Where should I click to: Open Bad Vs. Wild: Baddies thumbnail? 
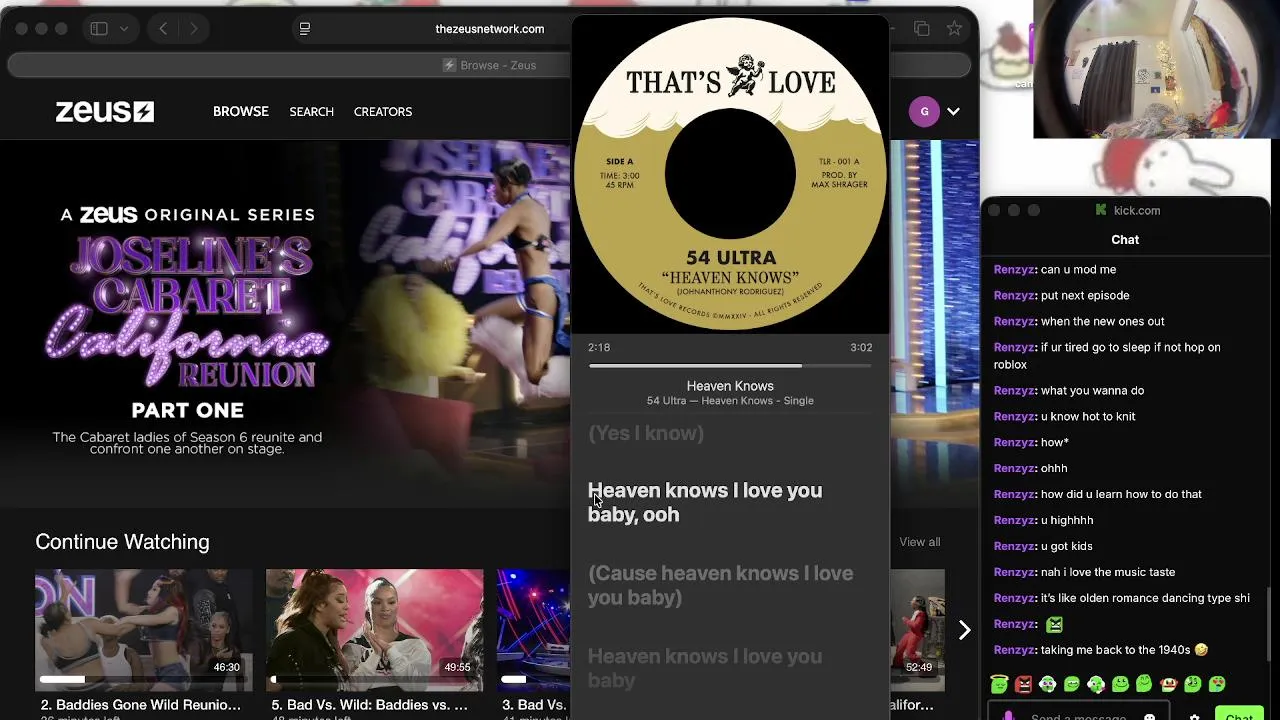(x=374, y=630)
